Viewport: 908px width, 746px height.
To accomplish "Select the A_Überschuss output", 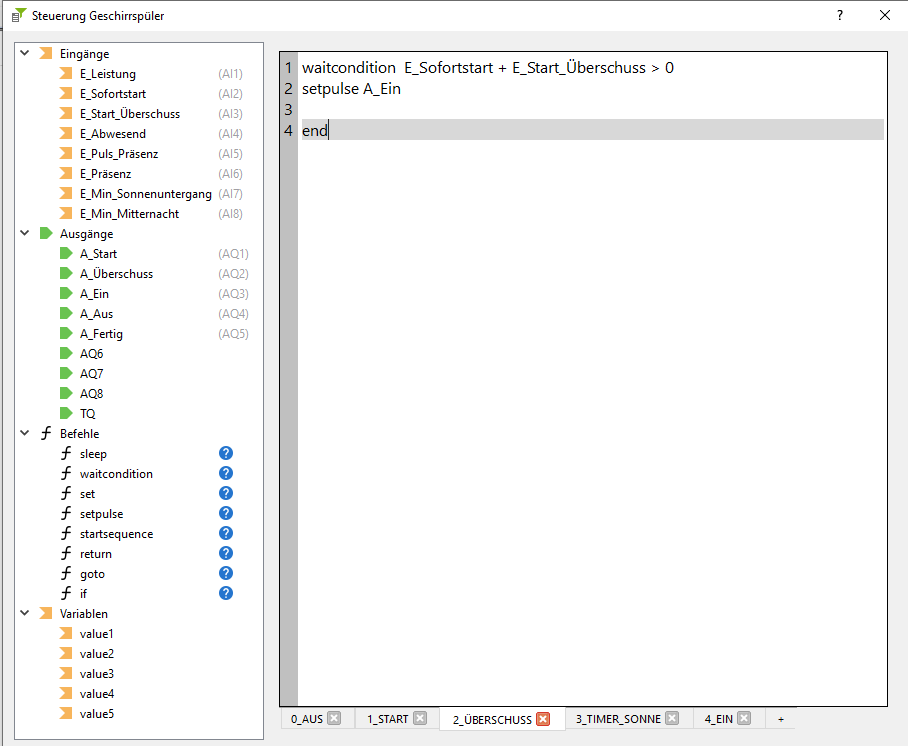I will click(116, 274).
